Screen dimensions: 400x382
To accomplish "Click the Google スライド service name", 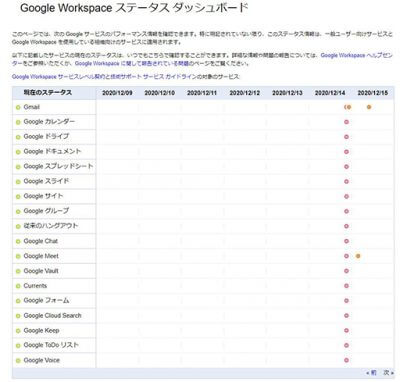I will click(46, 181).
